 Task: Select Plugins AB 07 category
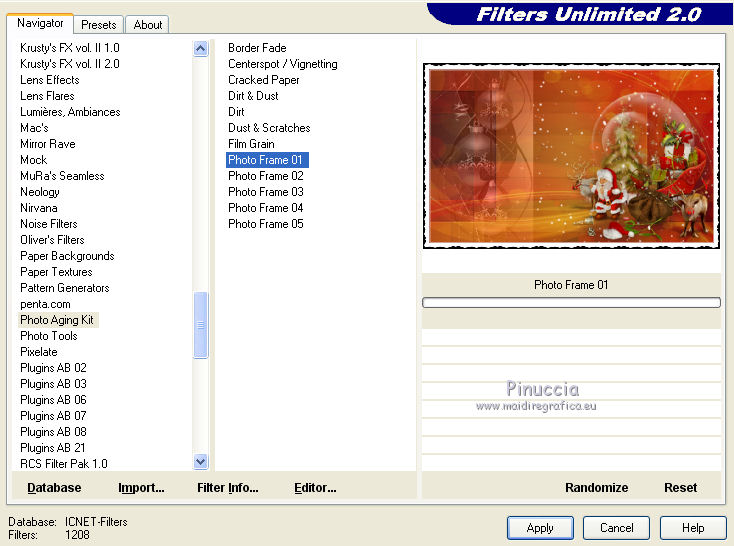click(x=53, y=416)
